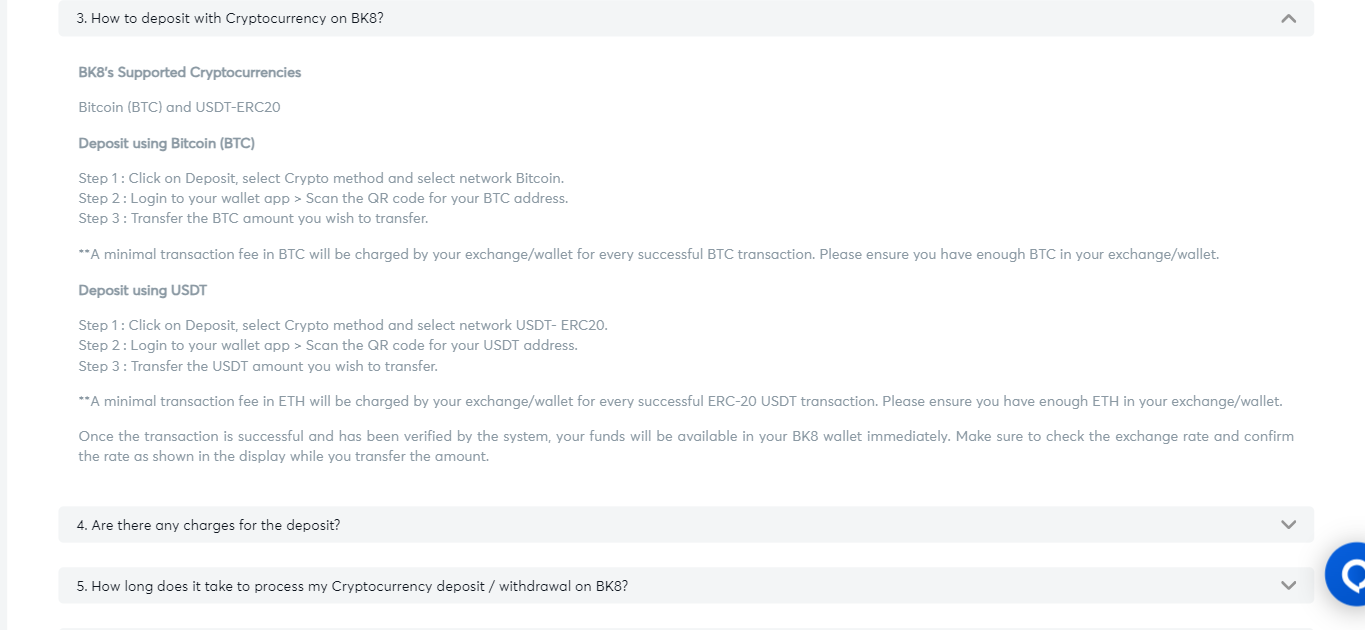Click Step 2 about scanning USDT address QR
Image resolution: width=1365 pixels, height=630 pixels.
(x=328, y=345)
